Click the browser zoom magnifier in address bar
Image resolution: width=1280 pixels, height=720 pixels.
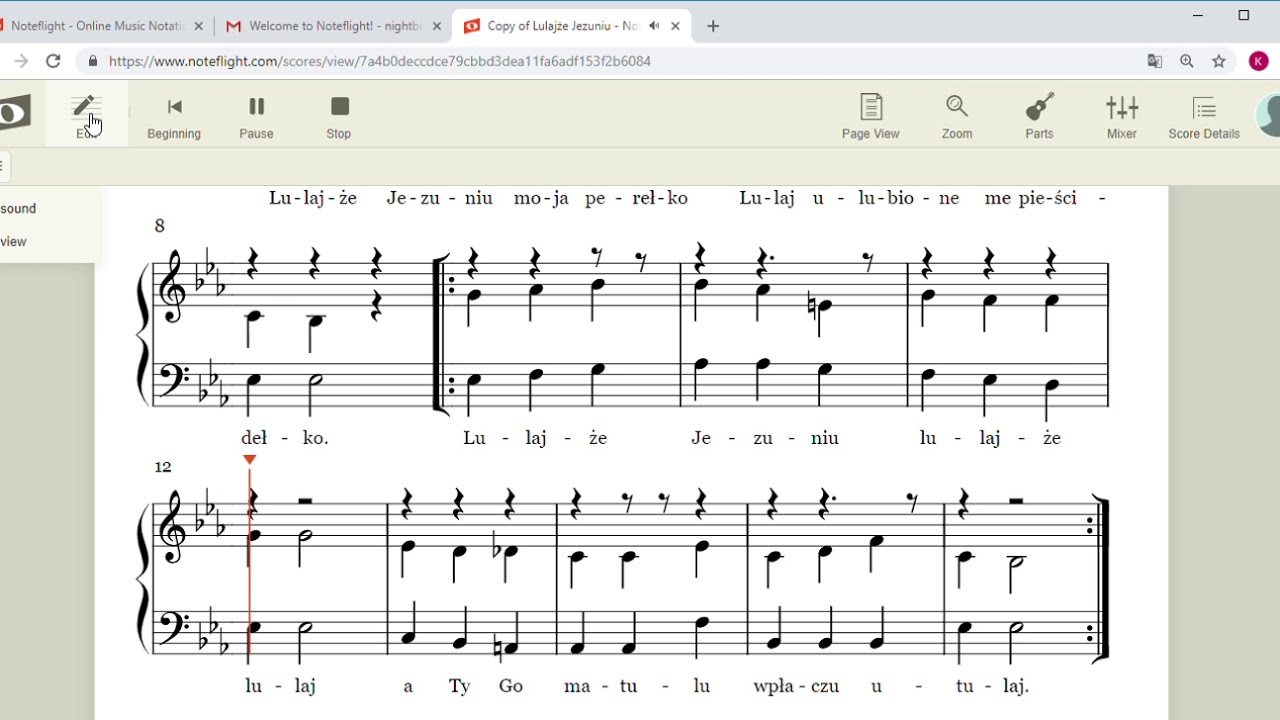point(1187,61)
